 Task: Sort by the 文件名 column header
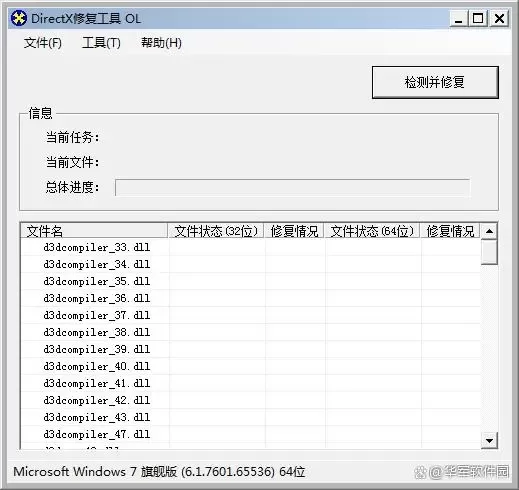[x=94, y=231]
